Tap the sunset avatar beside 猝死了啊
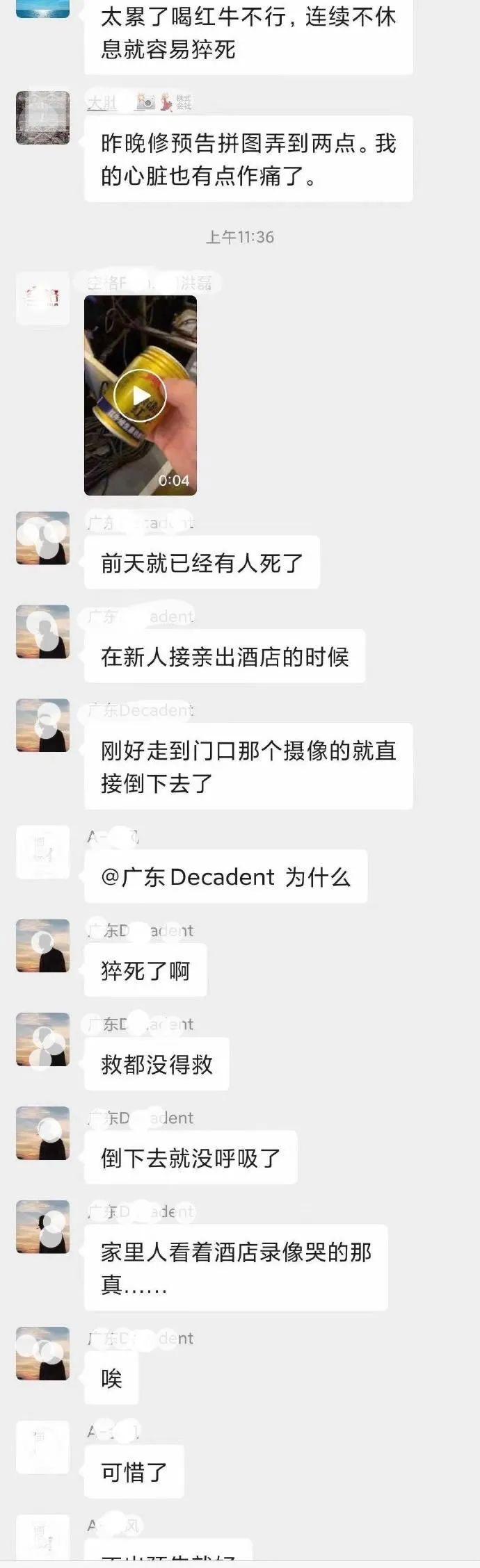480x1568 pixels. pos(42,945)
